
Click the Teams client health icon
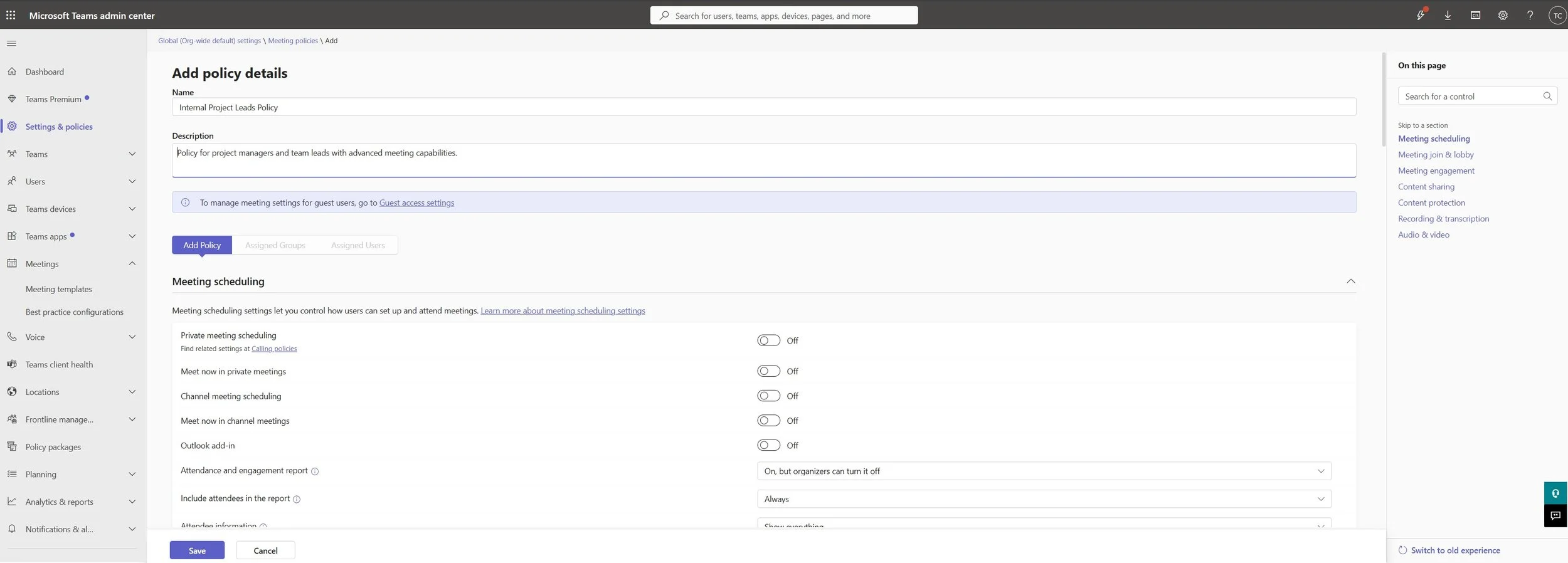(12, 364)
